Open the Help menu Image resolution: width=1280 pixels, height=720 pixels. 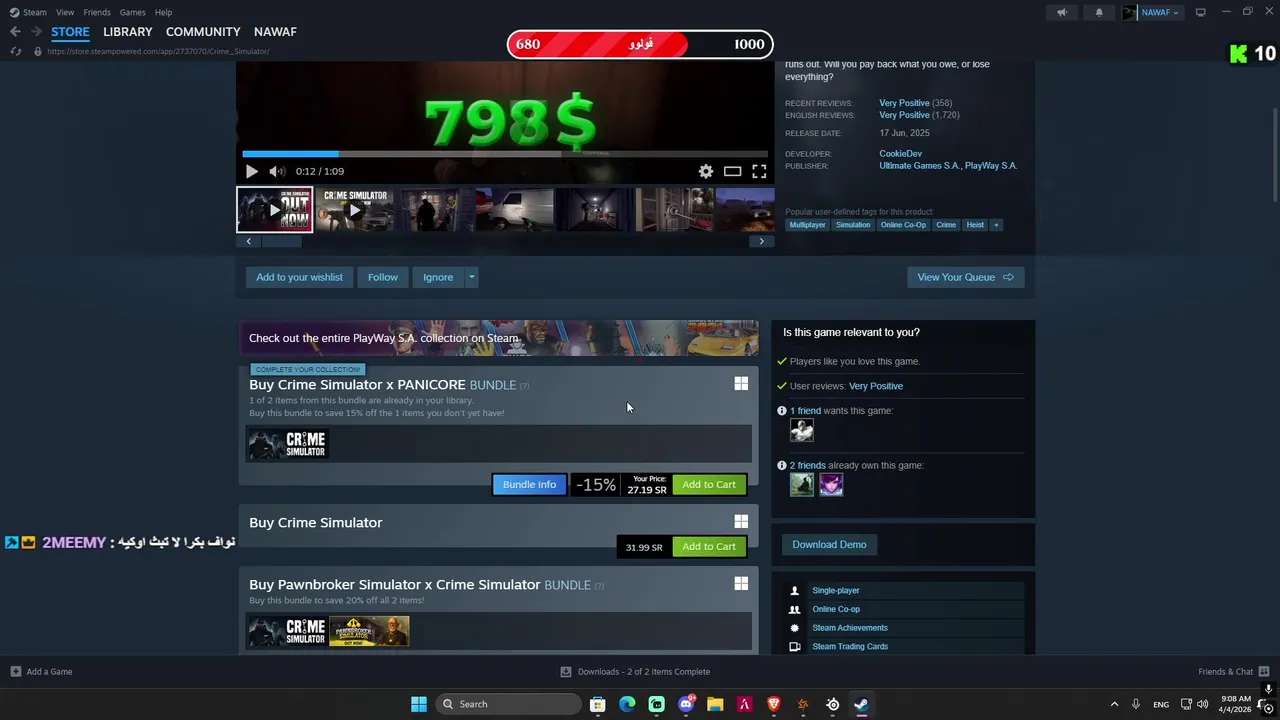click(163, 12)
